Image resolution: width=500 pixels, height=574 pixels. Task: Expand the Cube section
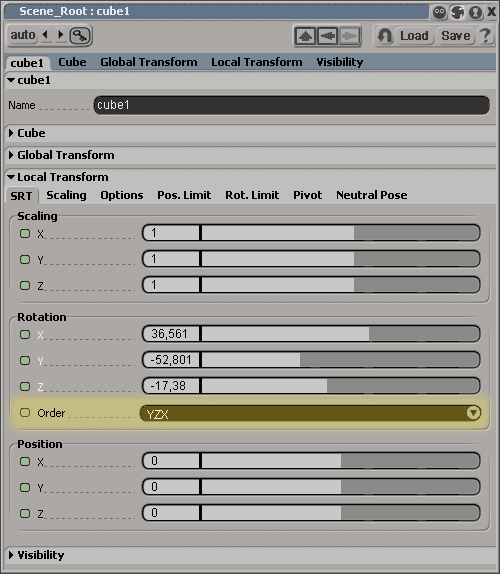[11, 133]
